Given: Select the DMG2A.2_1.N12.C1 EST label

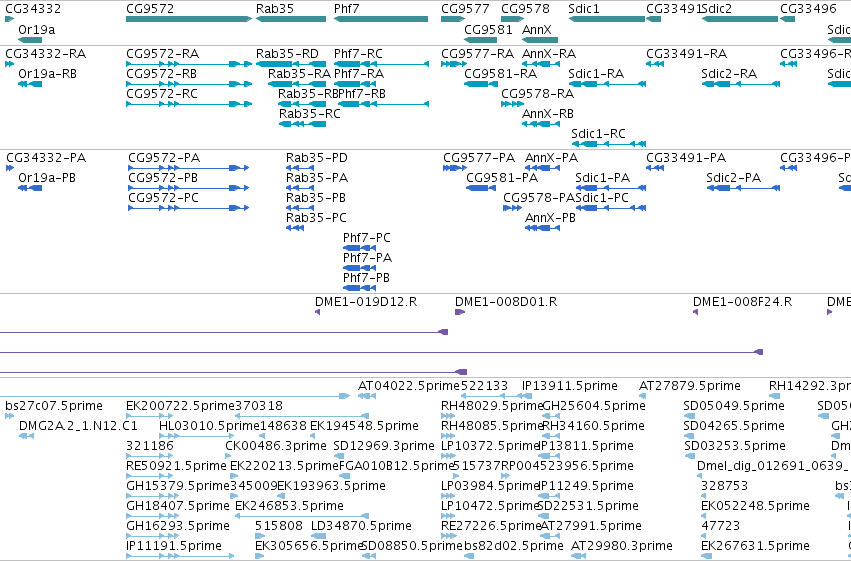Looking at the screenshot, I should click(78, 426).
